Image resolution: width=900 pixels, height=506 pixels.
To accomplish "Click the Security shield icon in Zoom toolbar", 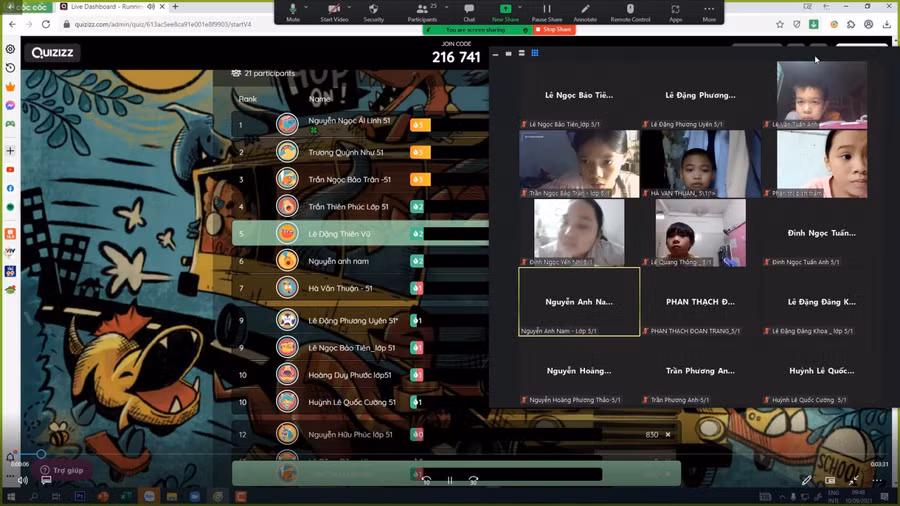I will [373, 9].
